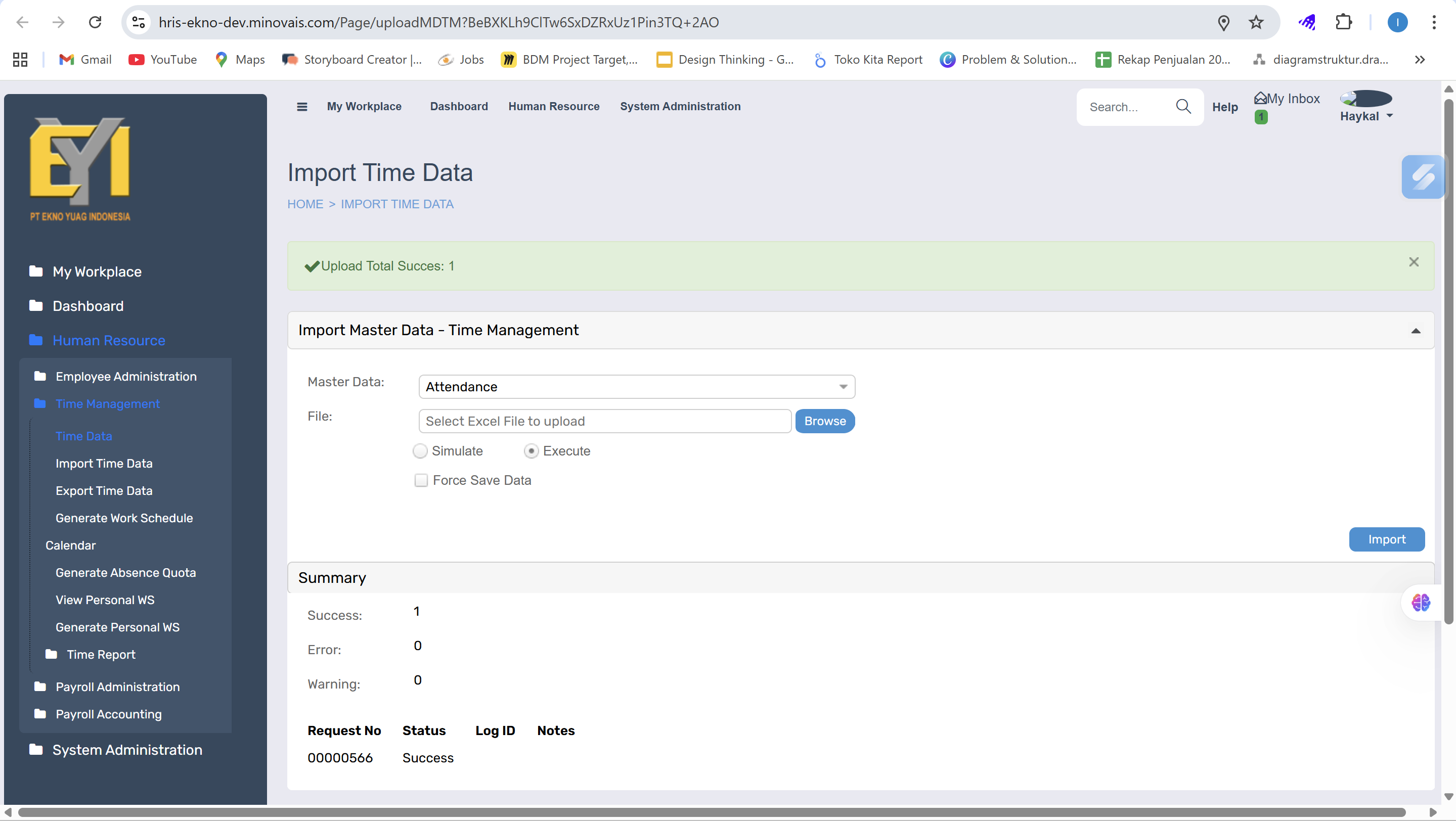Dismiss the upload success alert
The width and height of the screenshot is (1456, 821).
pyautogui.click(x=1414, y=262)
